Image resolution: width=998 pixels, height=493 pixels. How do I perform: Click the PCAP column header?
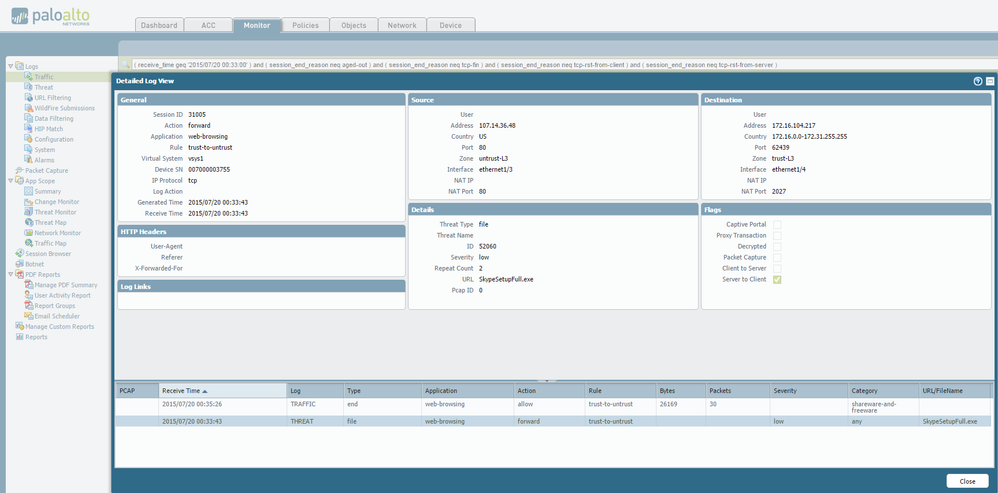[137, 391]
